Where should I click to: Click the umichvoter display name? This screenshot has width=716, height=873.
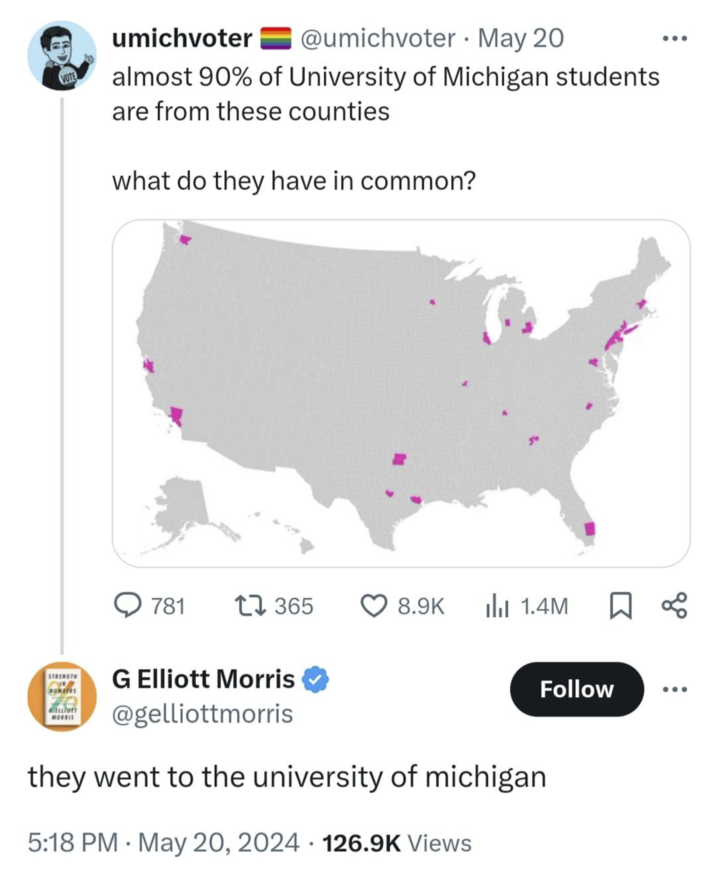182,40
